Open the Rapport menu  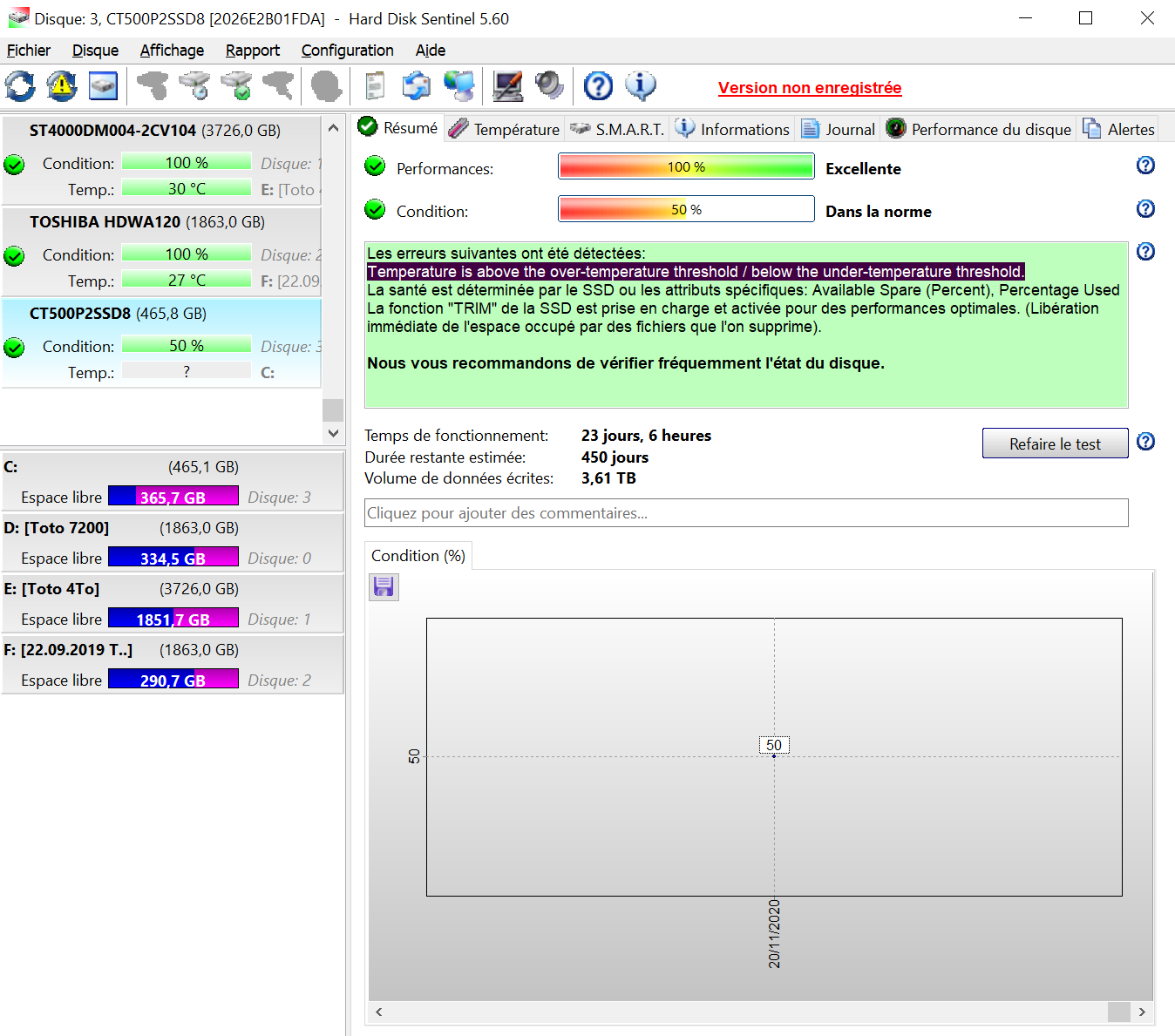pos(252,51)
